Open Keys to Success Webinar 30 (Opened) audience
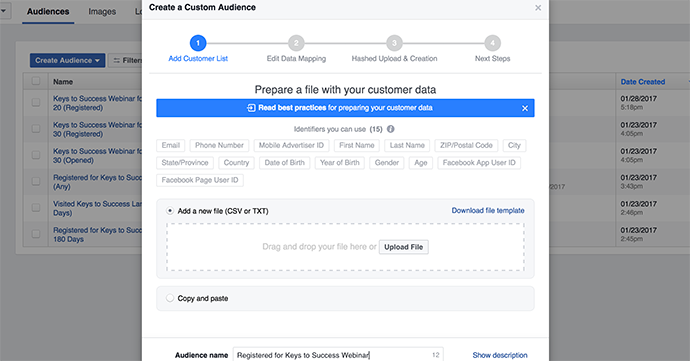The width and height of the screenshot is (690, 361). click(97, 156)
